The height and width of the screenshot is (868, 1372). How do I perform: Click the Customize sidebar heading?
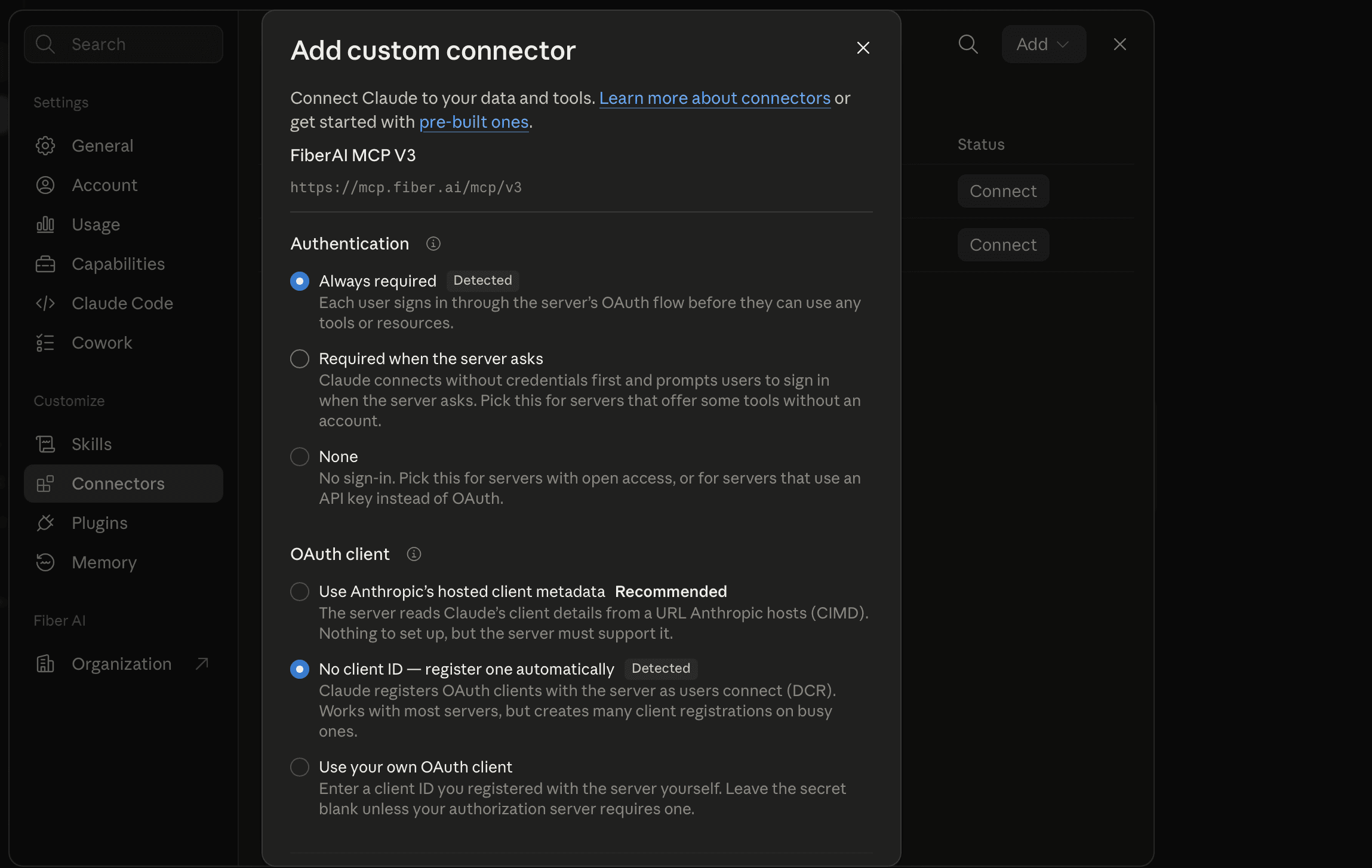(69, 401)
